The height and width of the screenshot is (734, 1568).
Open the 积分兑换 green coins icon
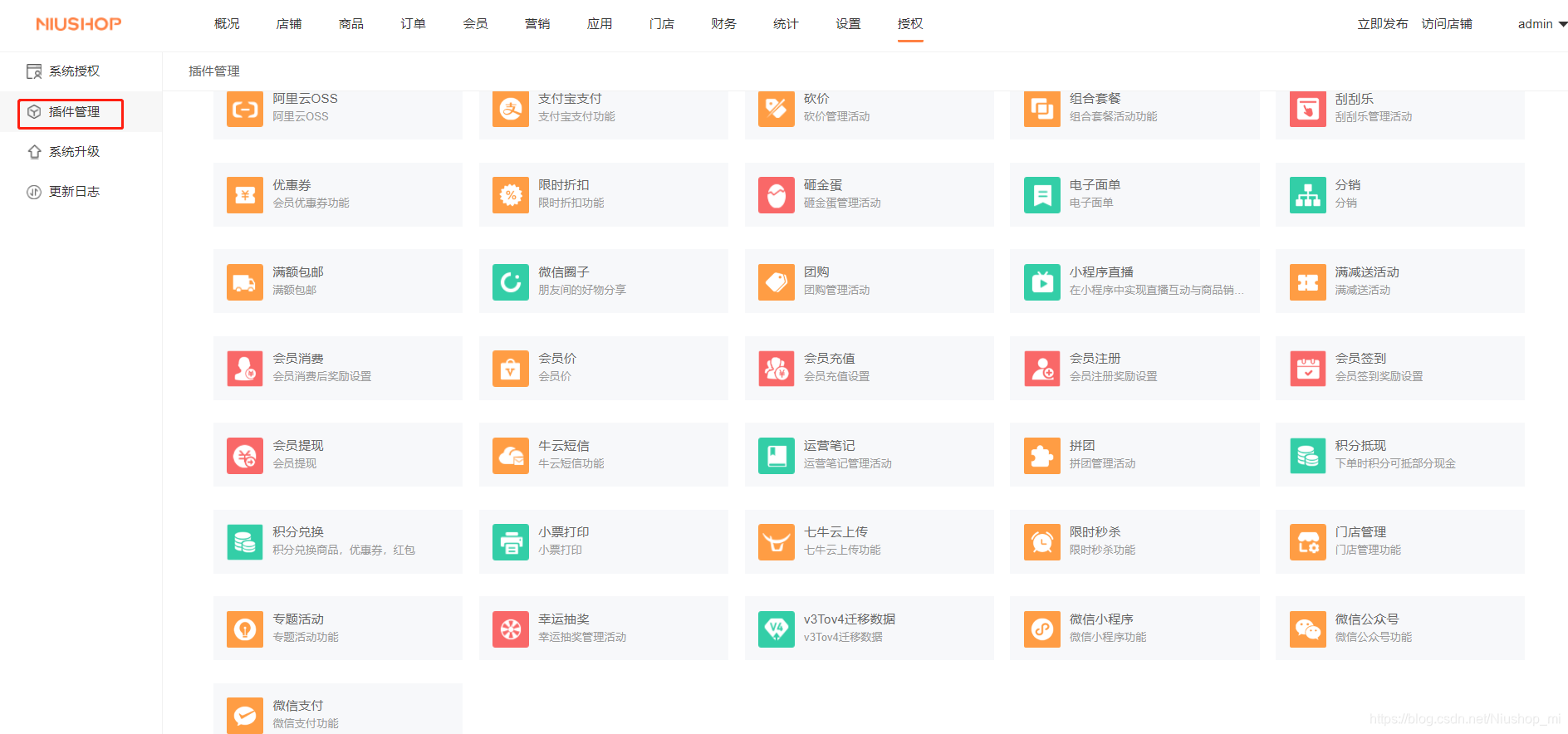(x=245, y=542)
